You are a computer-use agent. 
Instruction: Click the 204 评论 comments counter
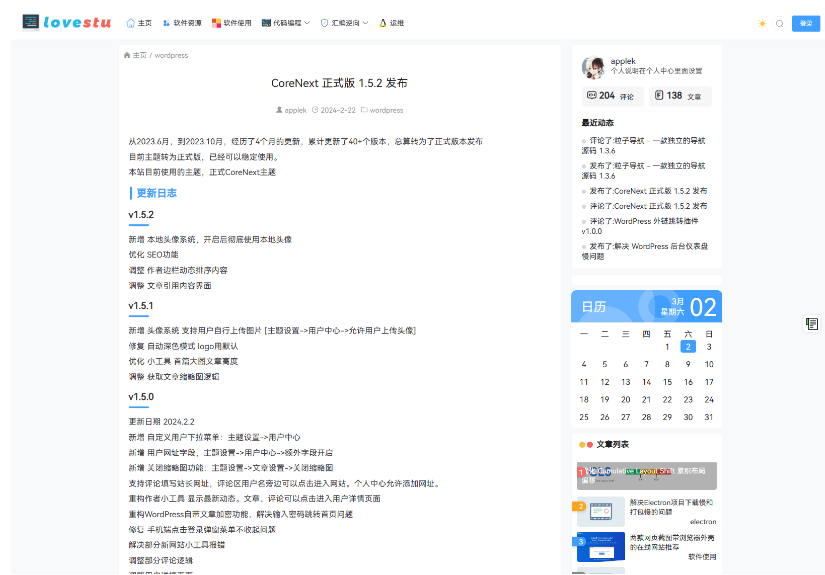pos(612,96)
